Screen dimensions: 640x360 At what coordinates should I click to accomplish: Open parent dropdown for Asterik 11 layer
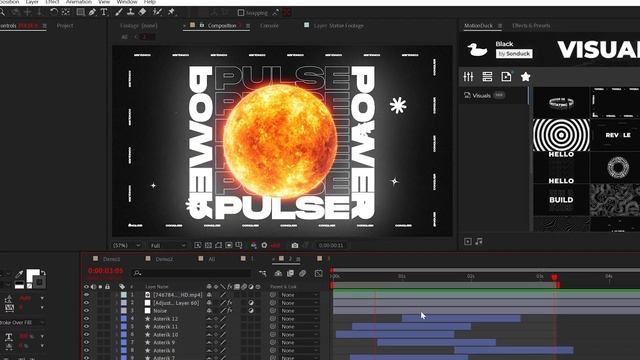pos(299,327)
